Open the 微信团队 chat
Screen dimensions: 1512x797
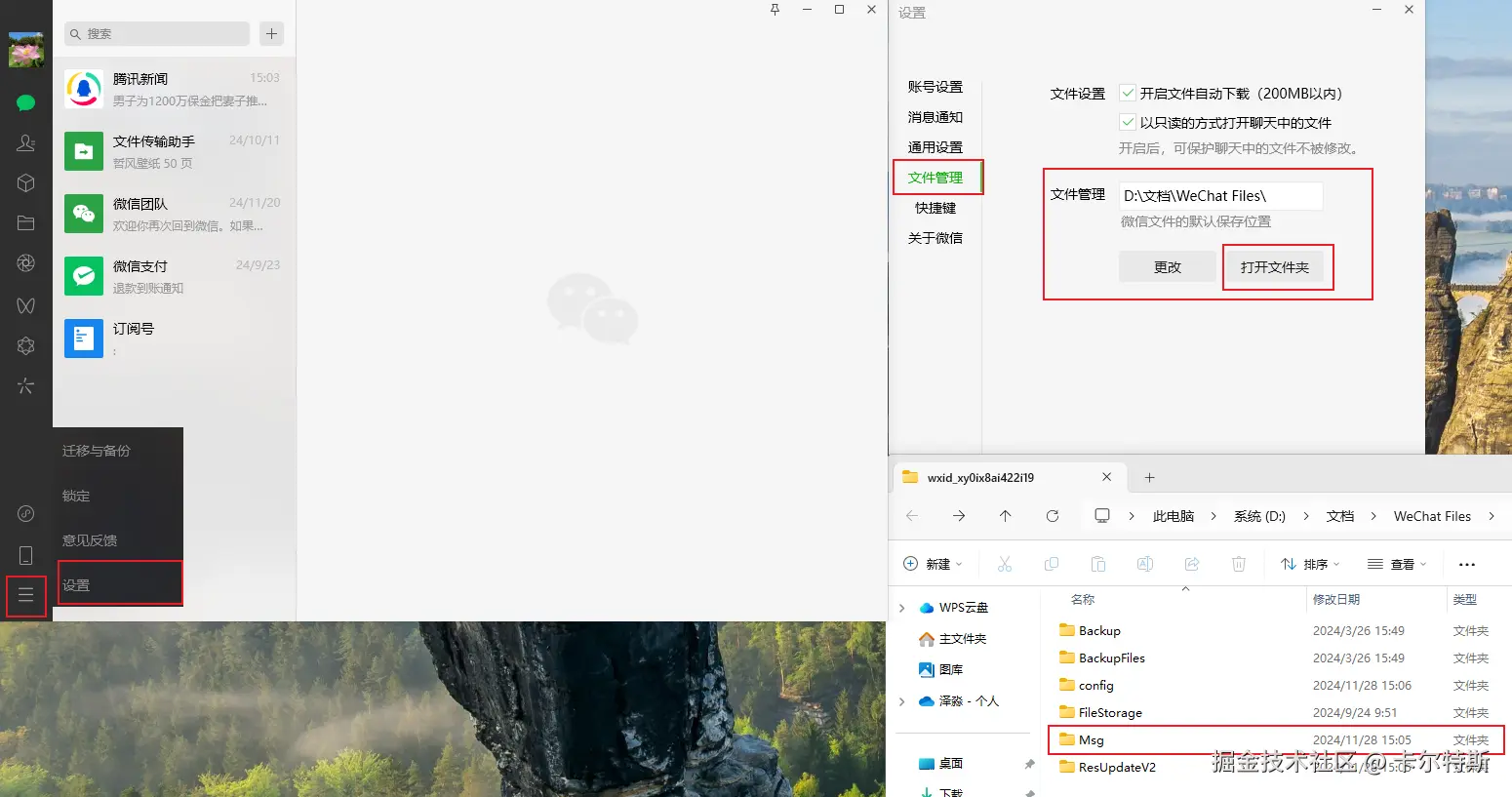[x=174, y=214]
